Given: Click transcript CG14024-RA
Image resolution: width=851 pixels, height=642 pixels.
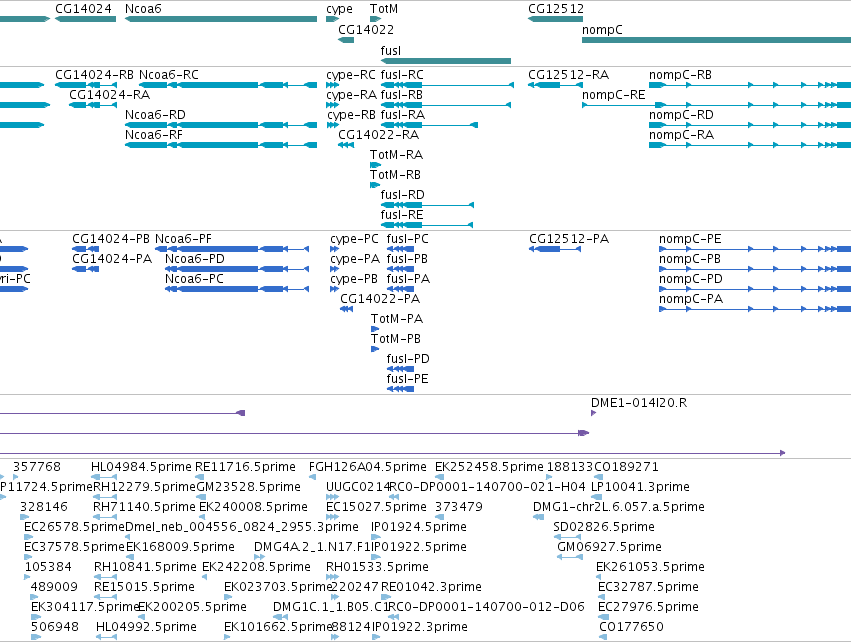Looking at the screenshot, I should [x=93, y=105].
